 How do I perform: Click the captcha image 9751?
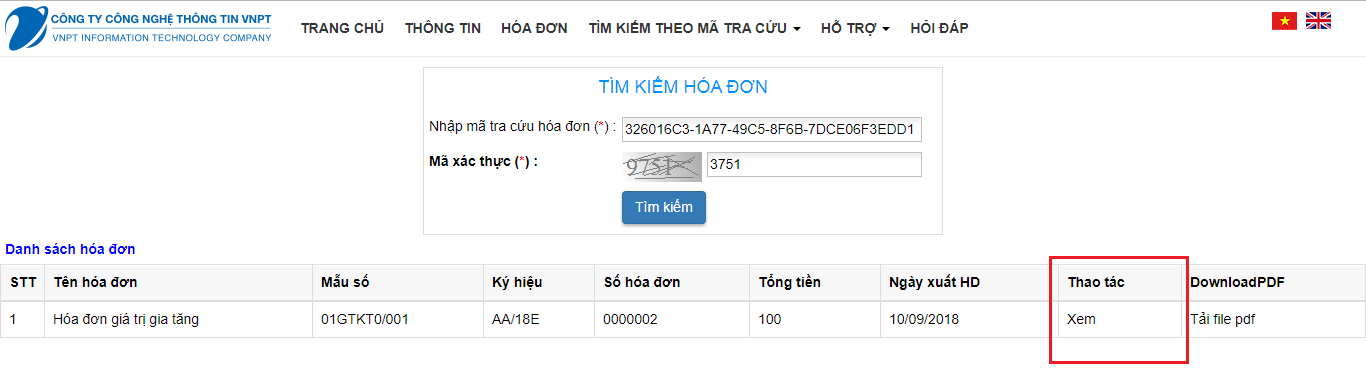point(661,165)
